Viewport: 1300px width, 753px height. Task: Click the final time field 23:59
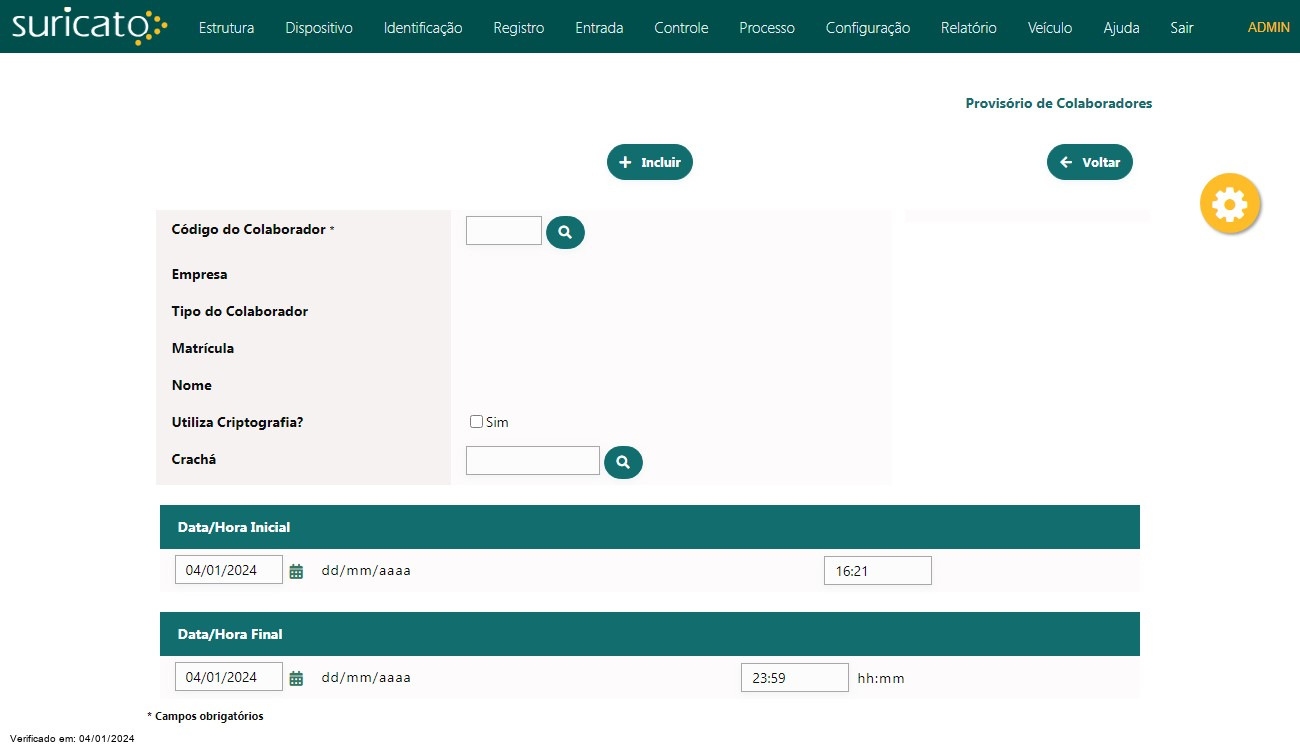[x=795, y=677]
